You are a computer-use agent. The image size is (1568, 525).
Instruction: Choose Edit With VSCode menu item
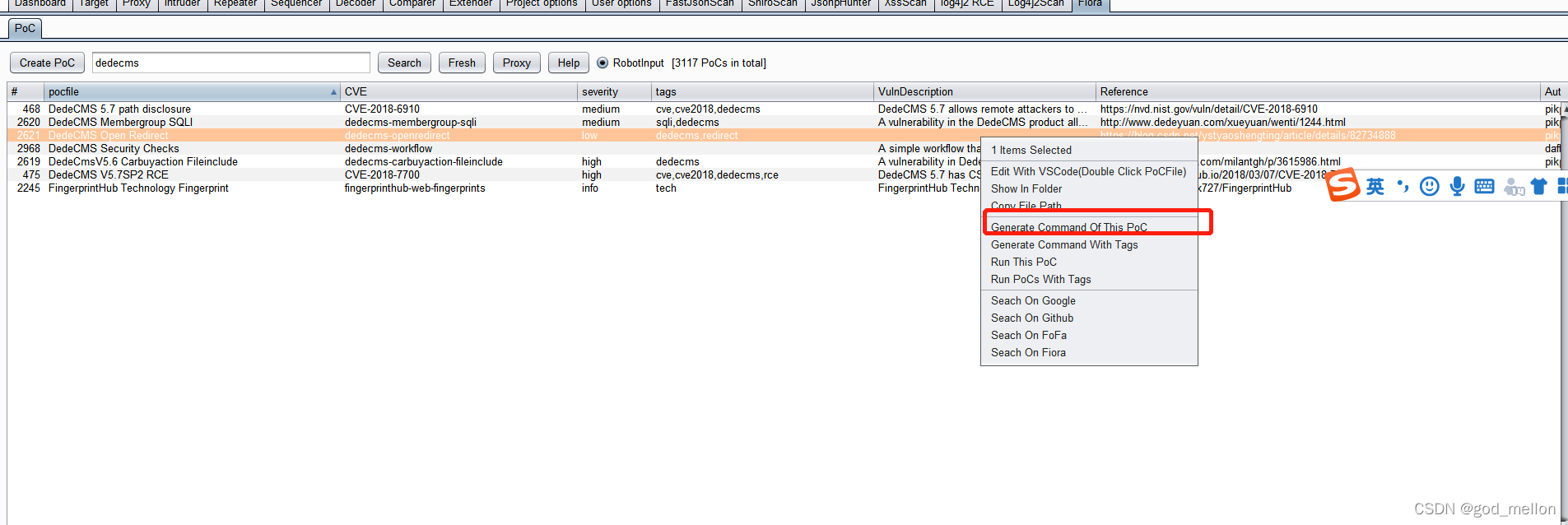coord(1088,171)
